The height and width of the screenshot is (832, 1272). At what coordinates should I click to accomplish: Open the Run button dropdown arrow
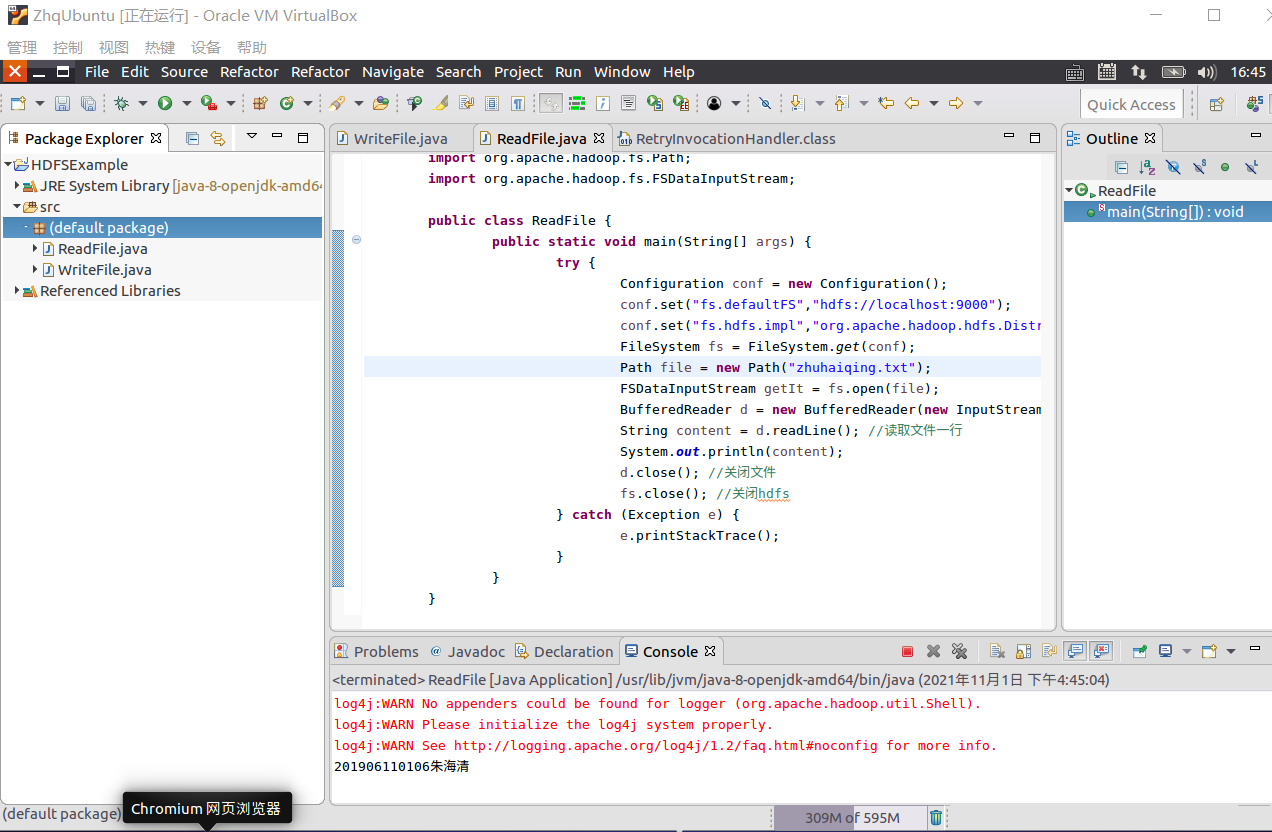point(186,103)
